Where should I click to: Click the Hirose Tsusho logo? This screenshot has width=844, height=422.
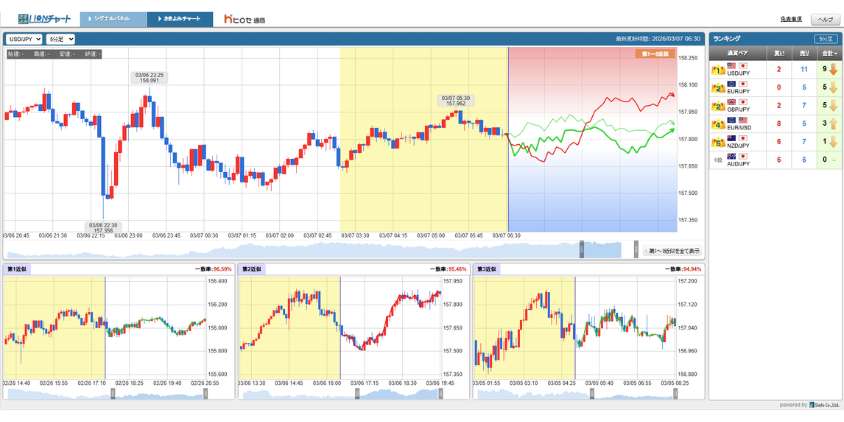point(245,19)
